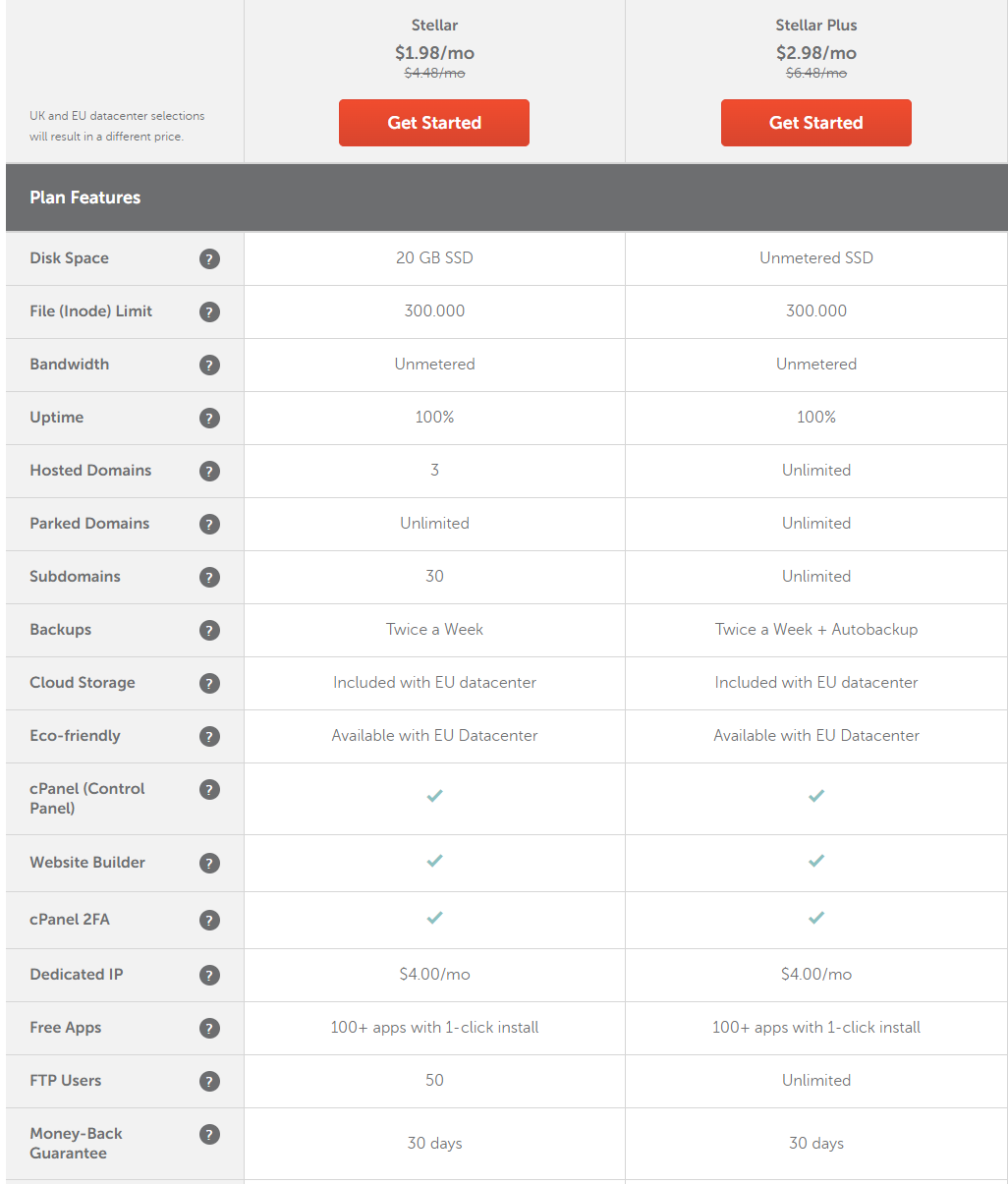
Task: Click the question mark next to Bandwidth
Action: point(209,366)
